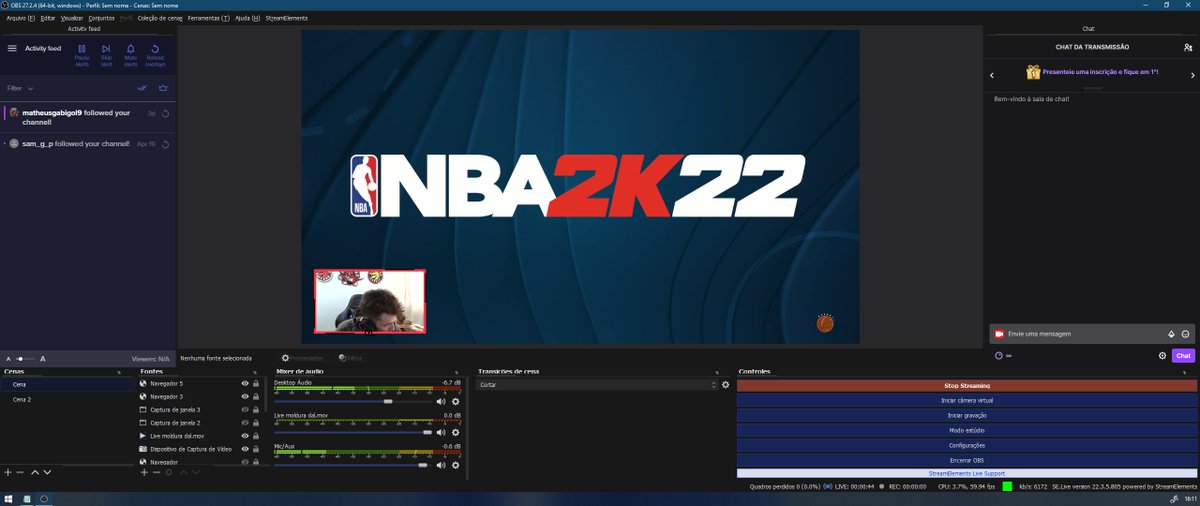This screenshot has height=506, width=1200.
Task: Adjust the Mic/Aux volume slider
Action: tap(422, 464)
